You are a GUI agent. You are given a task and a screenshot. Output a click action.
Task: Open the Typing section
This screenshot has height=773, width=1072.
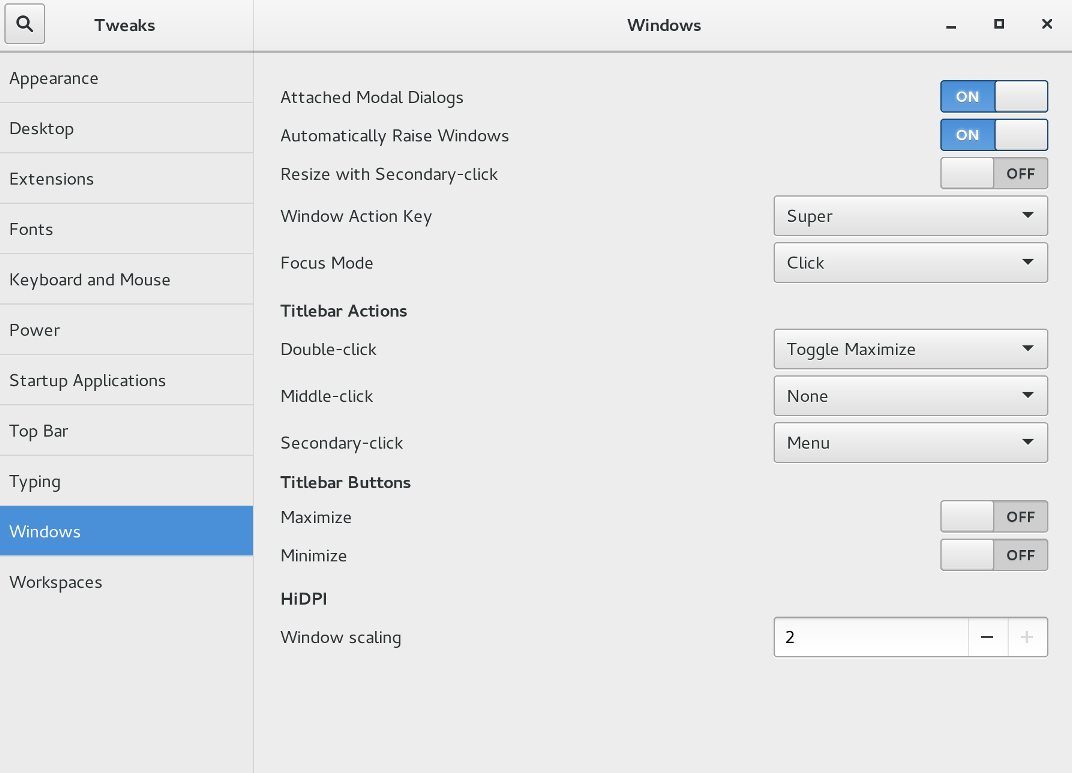tap(126, 481)
